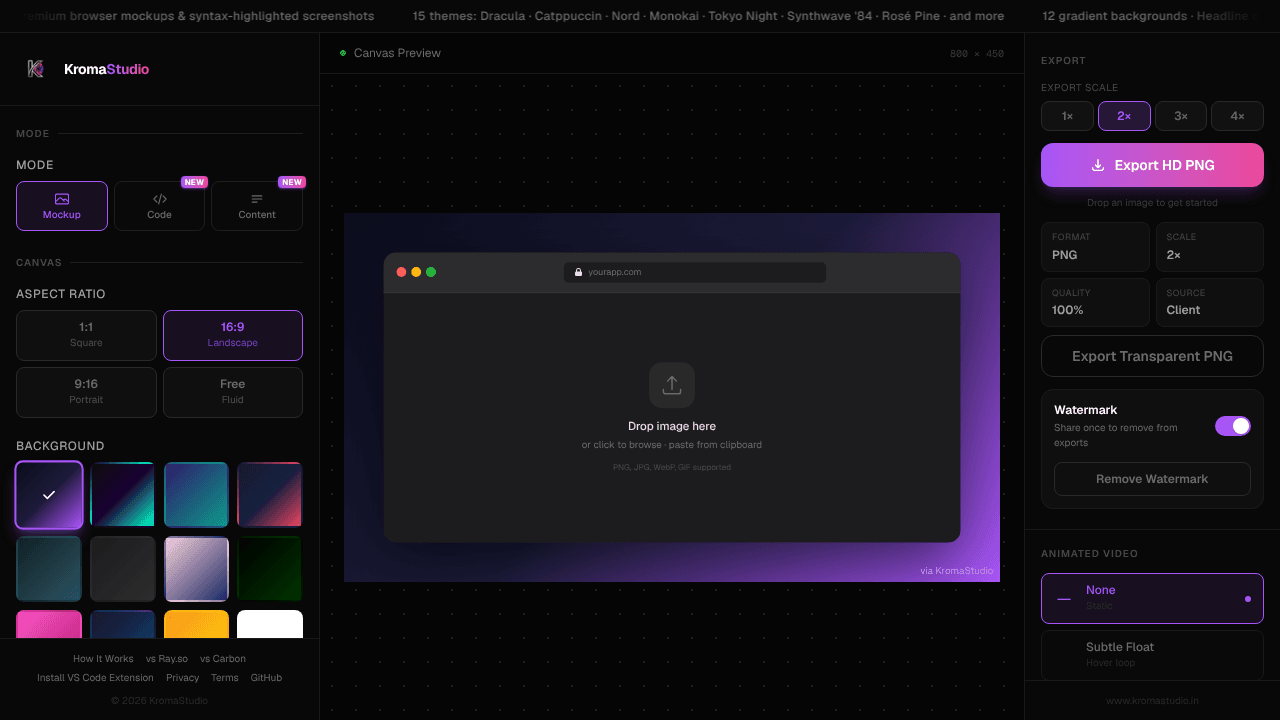Select the dark navy blue background swatch
Image resolution: width=1280 pixels, height=720 pixels.
(x=123, y=624)
